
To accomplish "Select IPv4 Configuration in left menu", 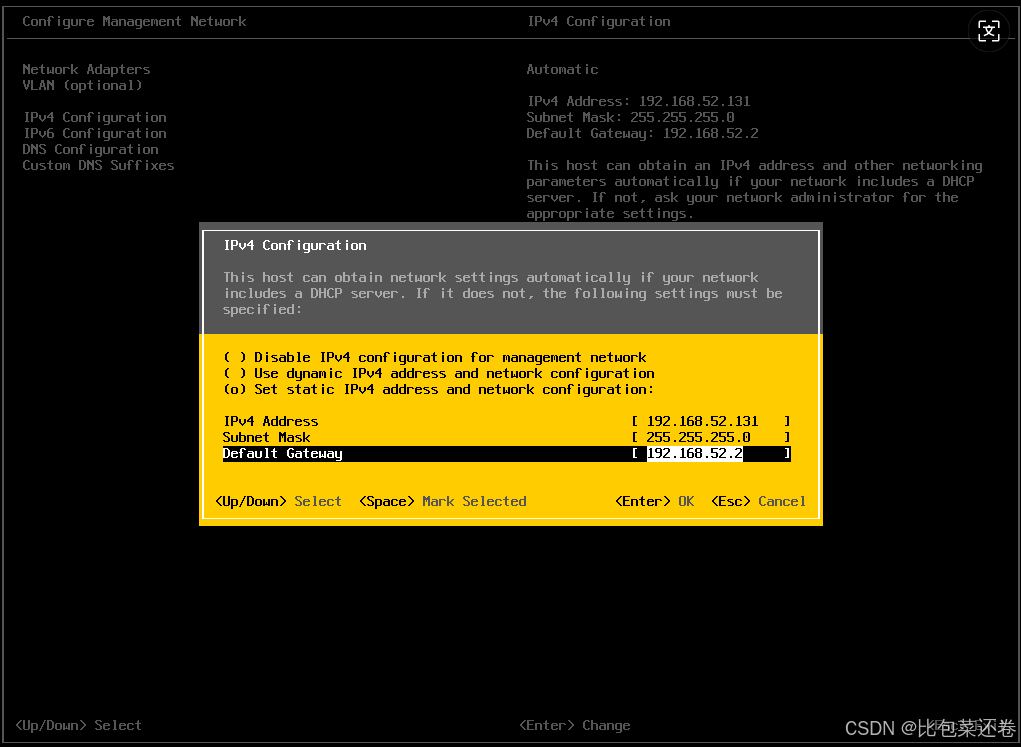I will 95,117.
